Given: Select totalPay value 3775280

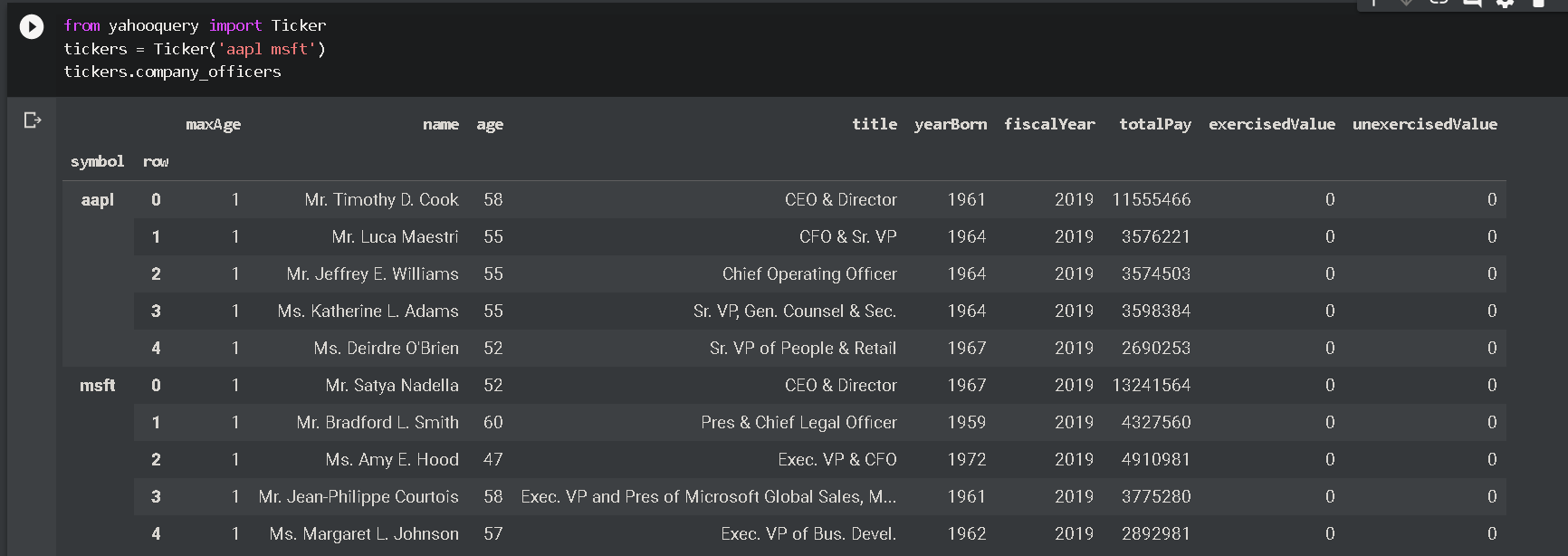Looking at the screenshot, I should click(1156, 496).
